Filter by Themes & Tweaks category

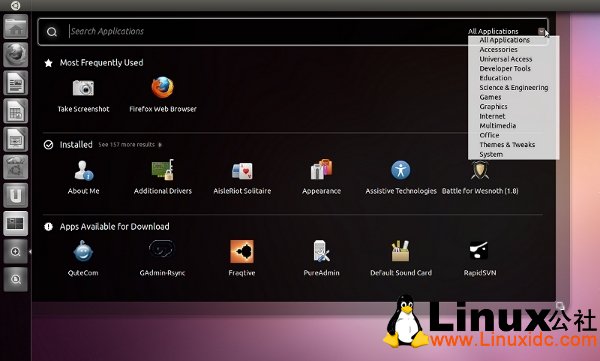[x=507, y=145]
